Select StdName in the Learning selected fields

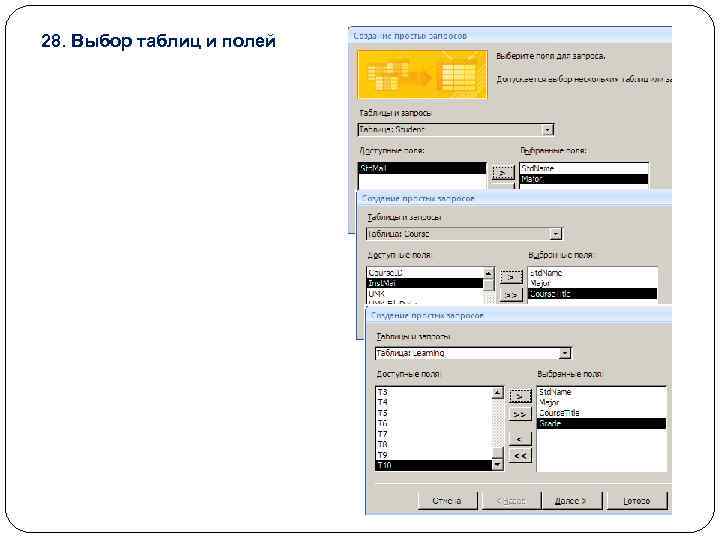pyautogui.click(x=602, y=392)
